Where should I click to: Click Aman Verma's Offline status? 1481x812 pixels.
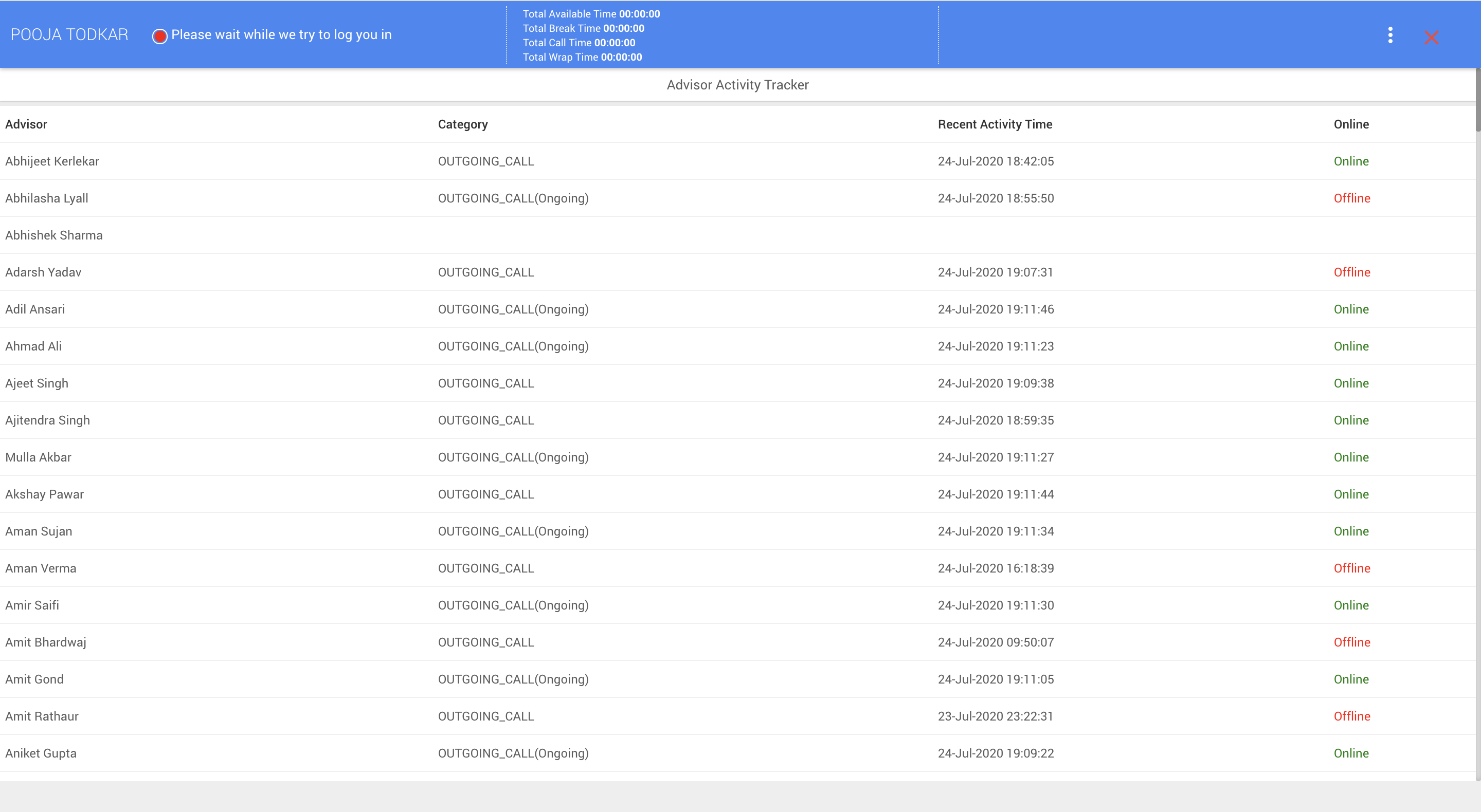point(1352,568)
